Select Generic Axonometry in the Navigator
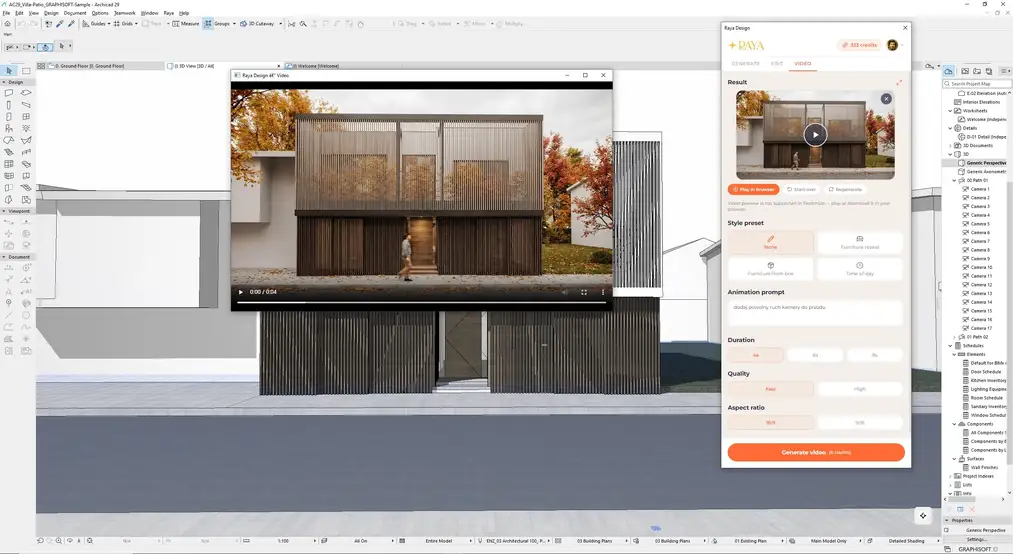This screenshot has height=554, width=1013. tap(984, 172)
